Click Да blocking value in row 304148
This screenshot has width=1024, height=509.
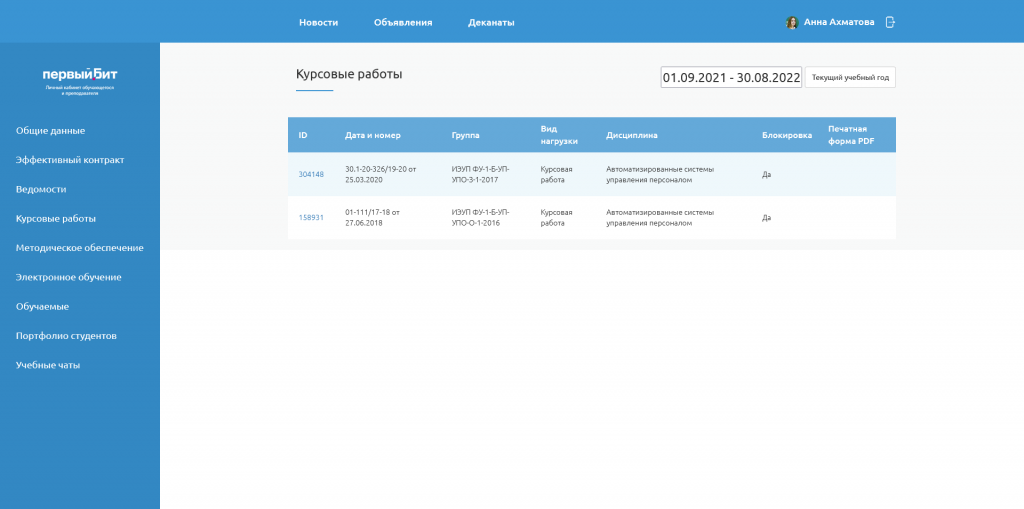click(x=766, y=174)
